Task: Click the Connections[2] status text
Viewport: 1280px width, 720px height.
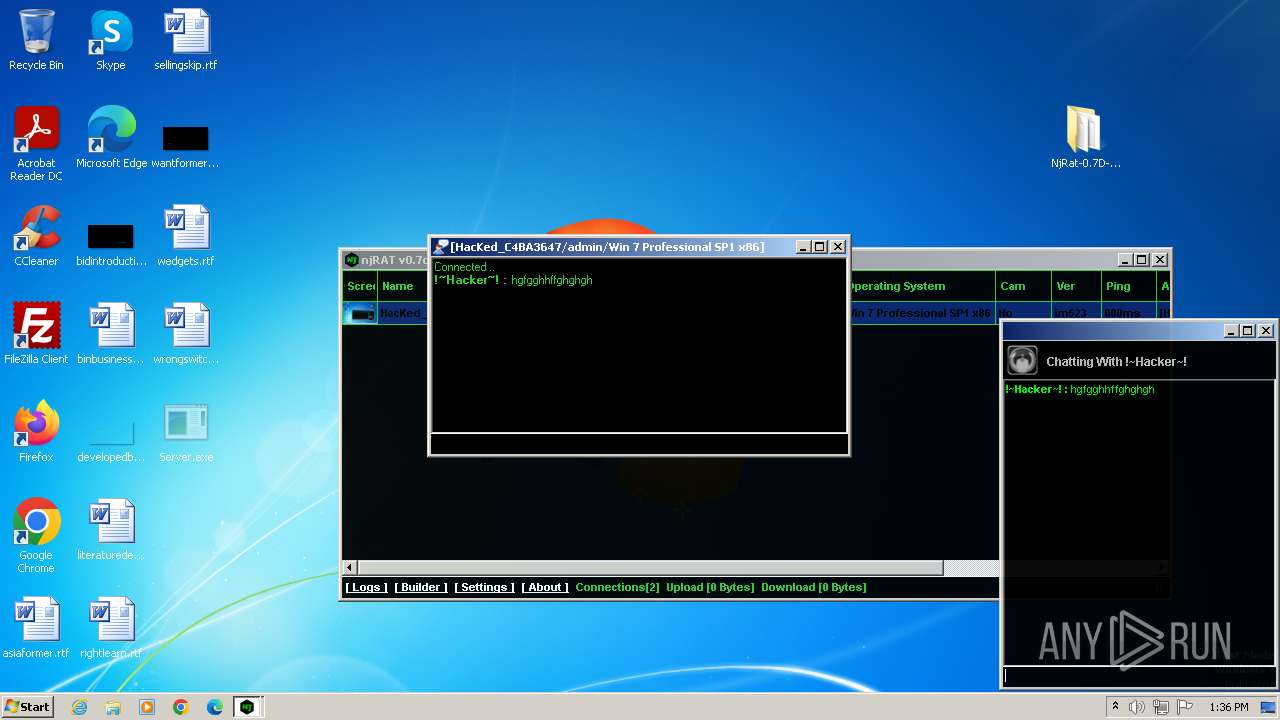Action: (617, 587)
